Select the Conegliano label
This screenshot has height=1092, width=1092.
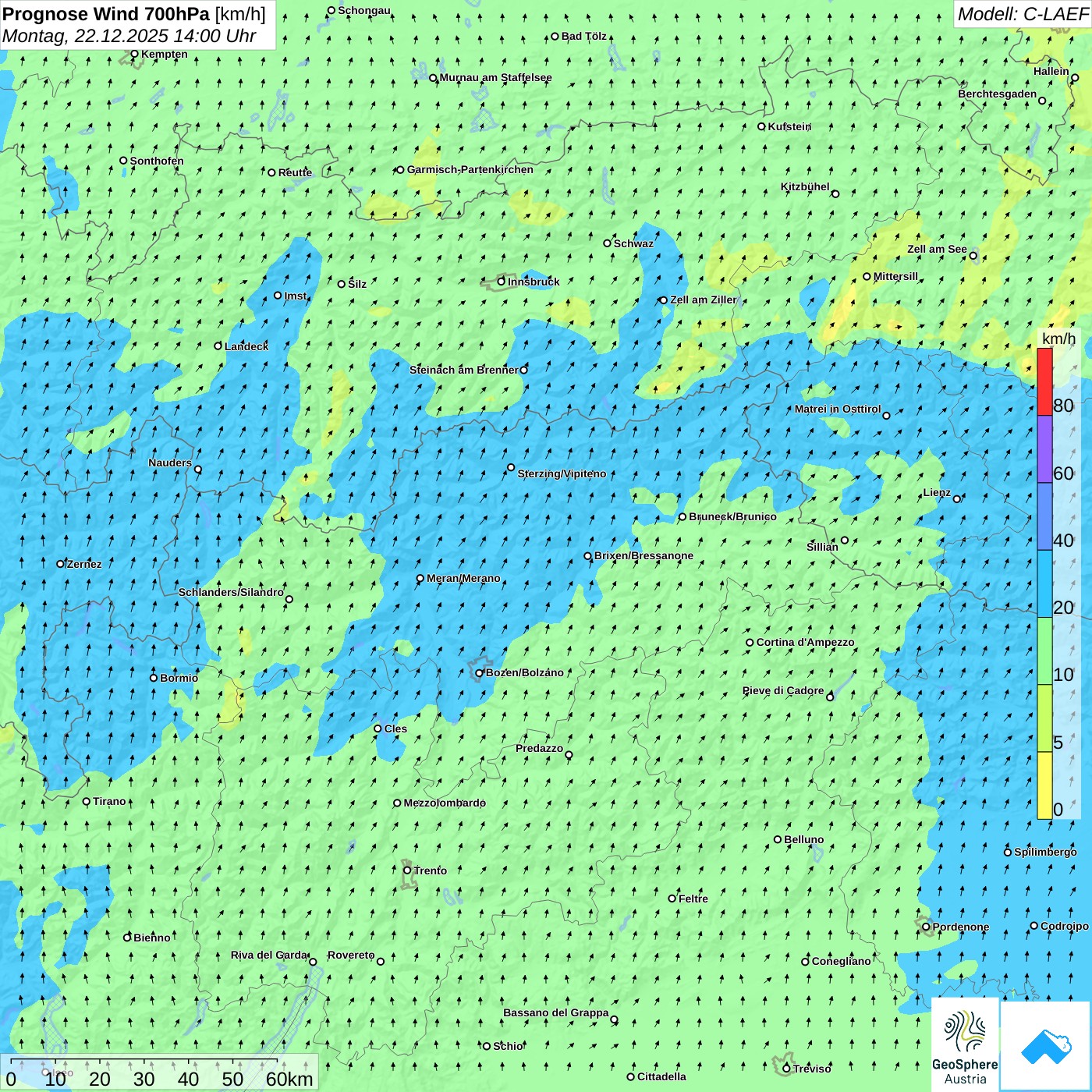coord(841,961)
